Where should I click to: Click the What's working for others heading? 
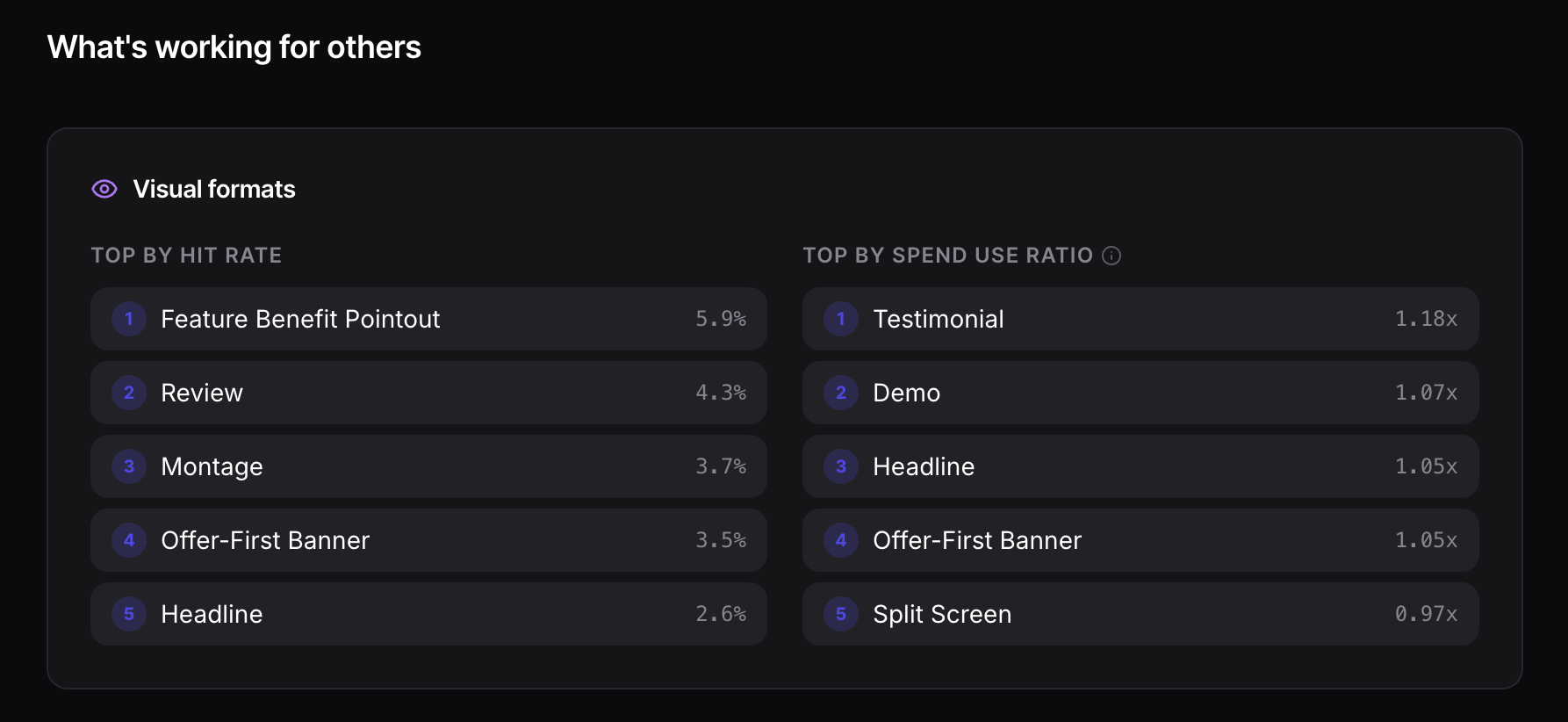234,47
